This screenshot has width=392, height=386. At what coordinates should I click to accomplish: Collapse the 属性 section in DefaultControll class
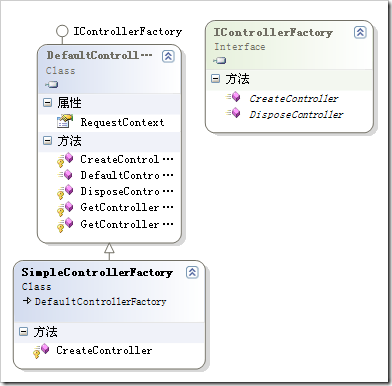point(48,103)
